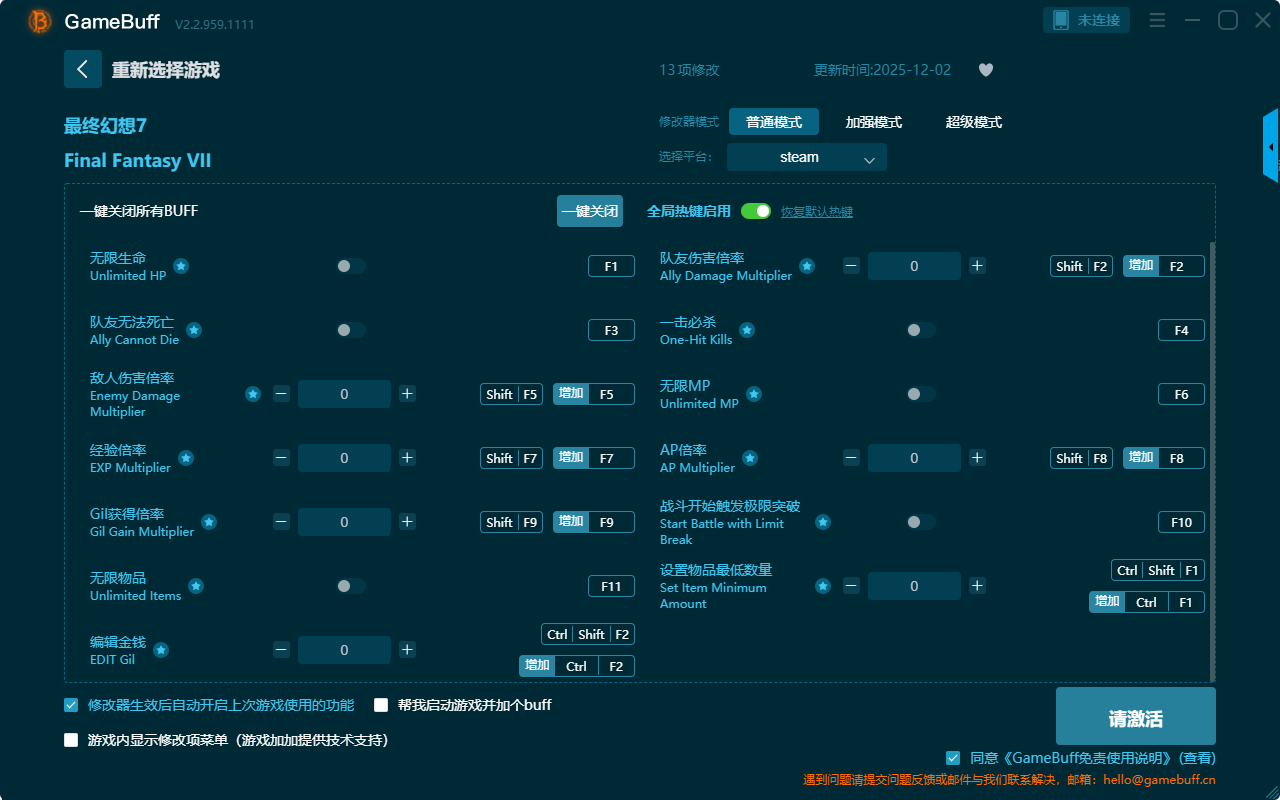This screenshot has height=800, width=1280.
Task: Click the 恢复默认热键 link
Action: click(816, 212)
